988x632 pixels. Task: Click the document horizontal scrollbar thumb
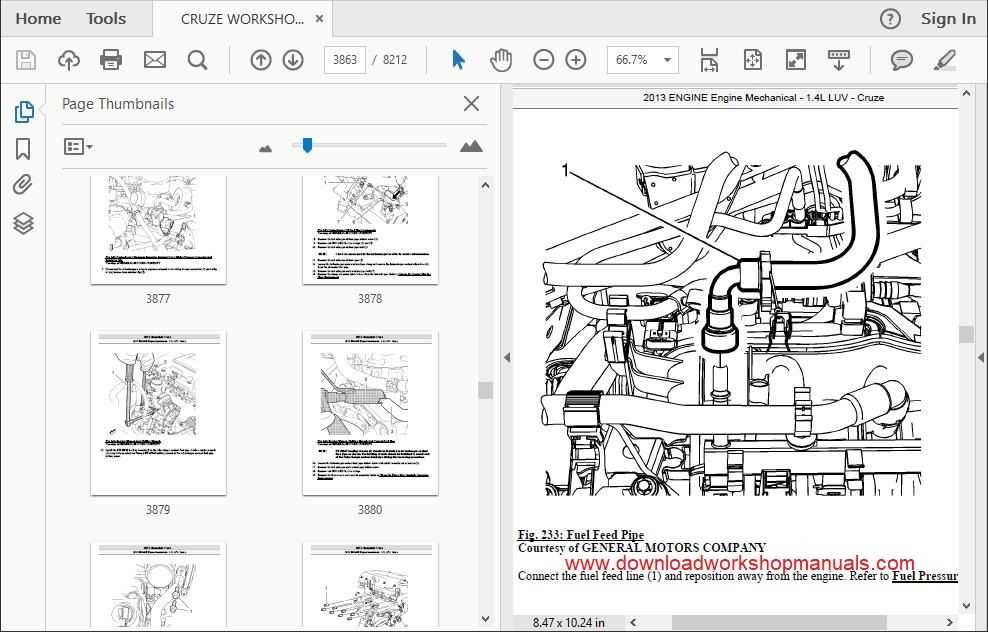(779, 623)
